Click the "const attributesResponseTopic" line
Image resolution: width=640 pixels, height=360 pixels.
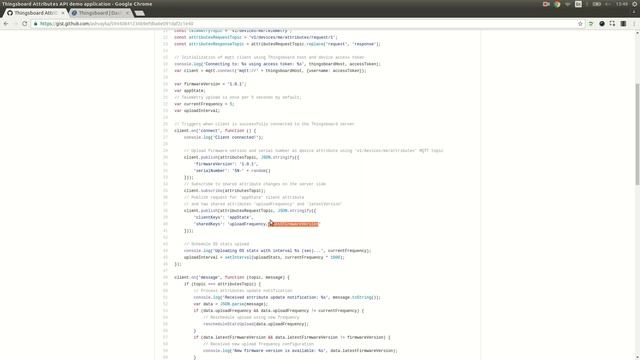click(278, 44)
